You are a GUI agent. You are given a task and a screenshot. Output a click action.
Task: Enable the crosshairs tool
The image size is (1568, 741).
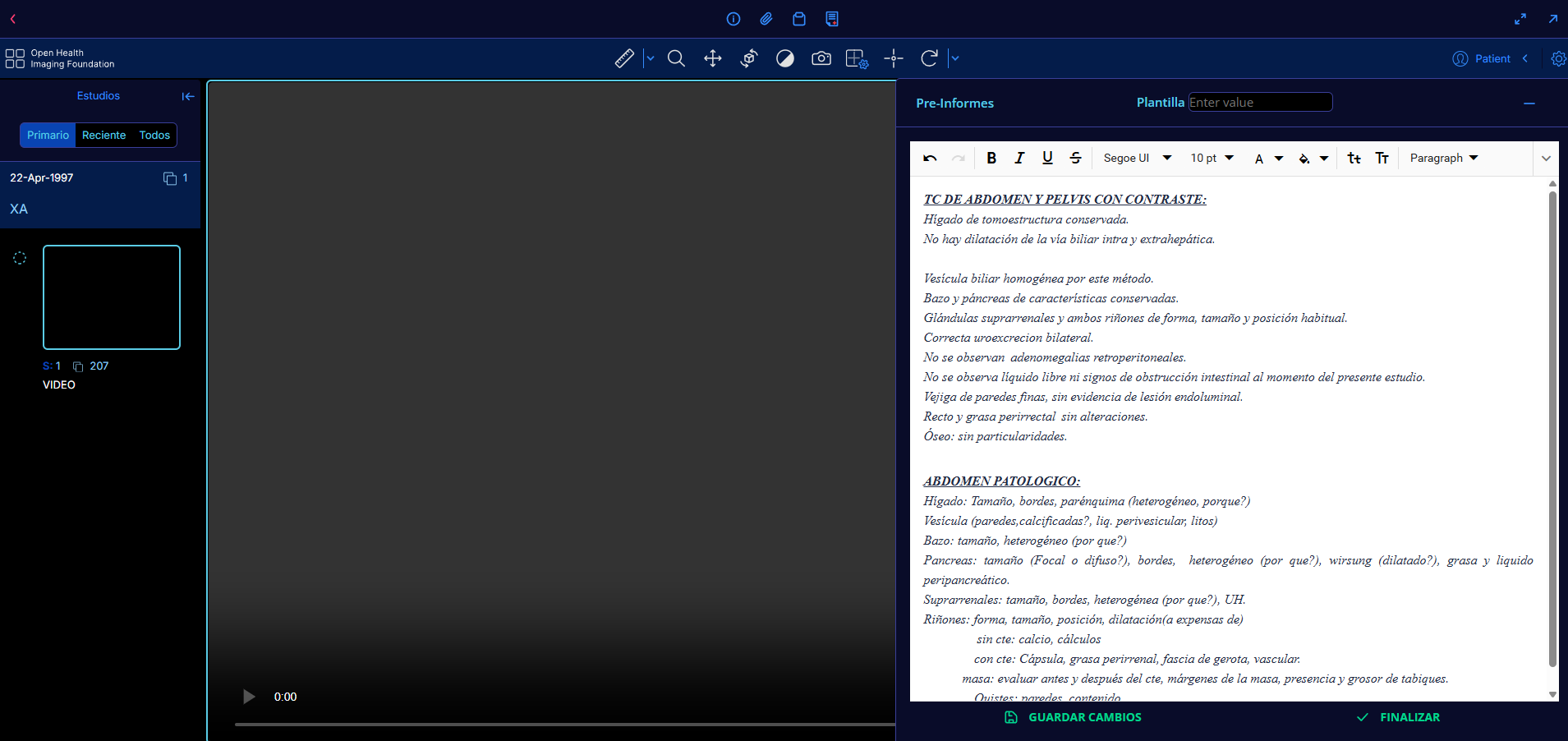(894, 58)
